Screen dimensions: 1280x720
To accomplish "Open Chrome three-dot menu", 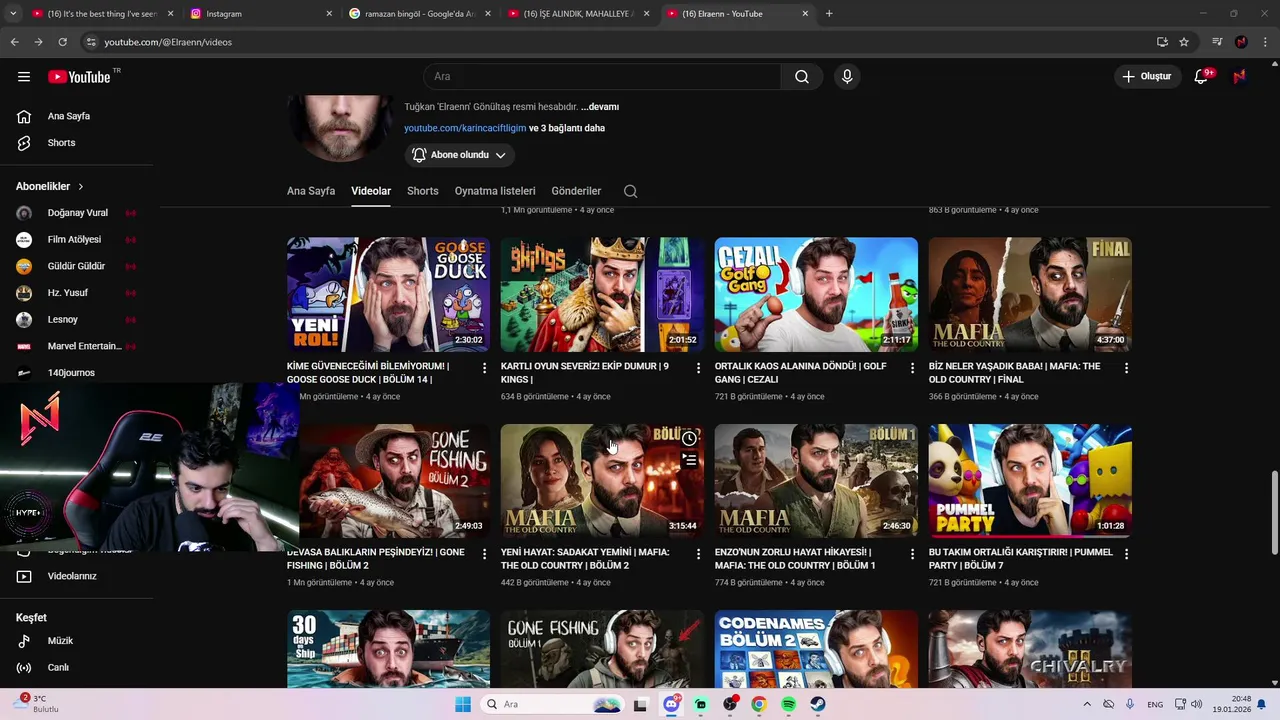I will [x=1263, y=42].
